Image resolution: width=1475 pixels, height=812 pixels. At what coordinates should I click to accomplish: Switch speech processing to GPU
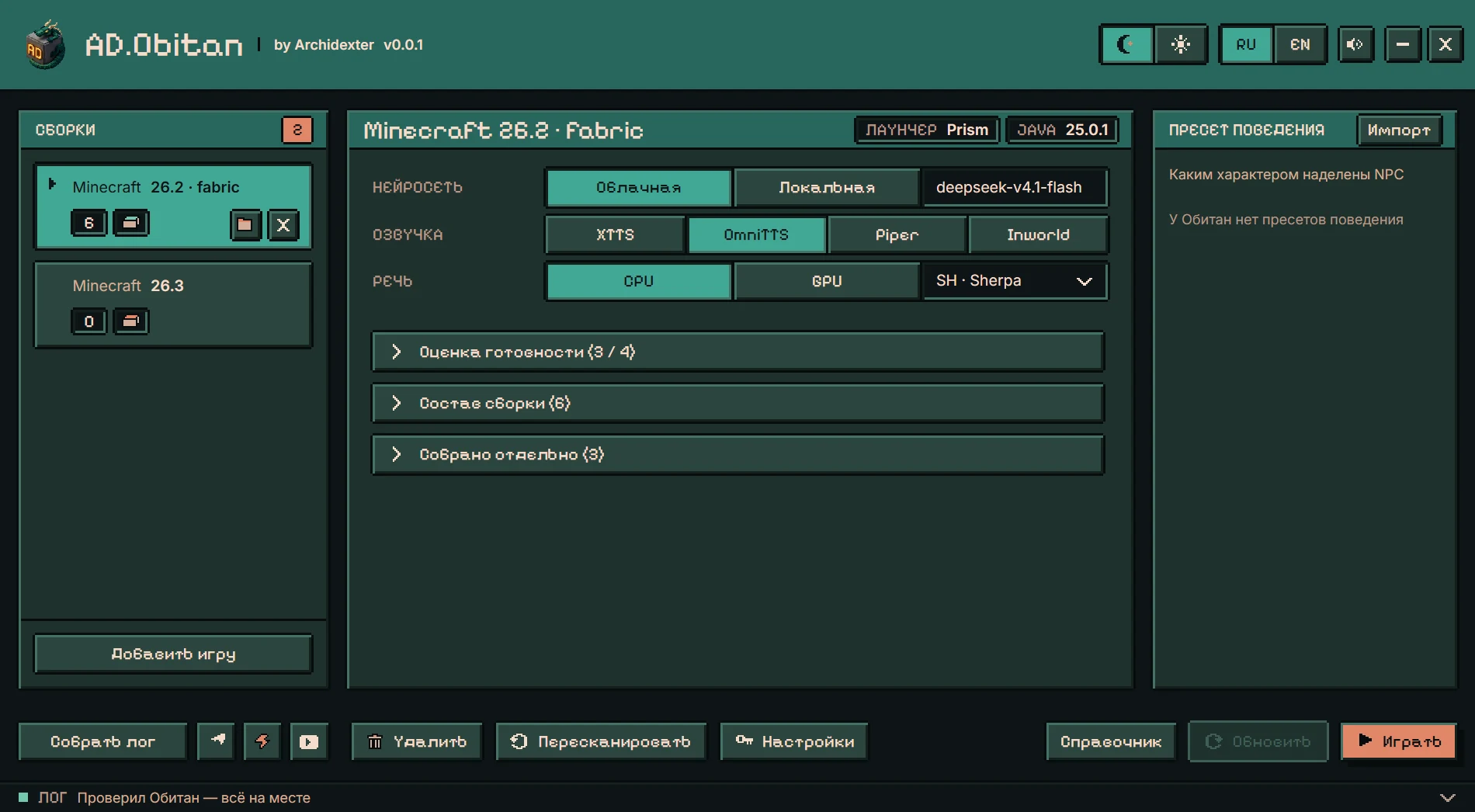pyautogui.click(x=827, y=281)
